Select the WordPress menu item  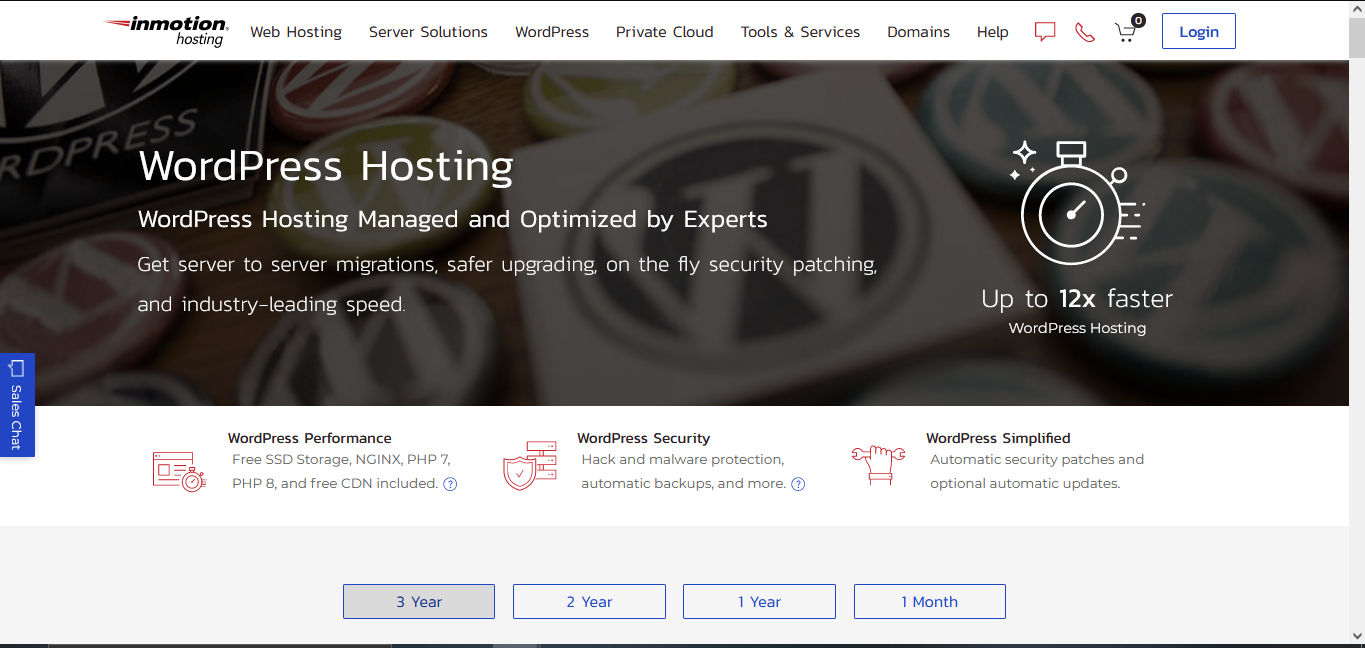(552, 31)
